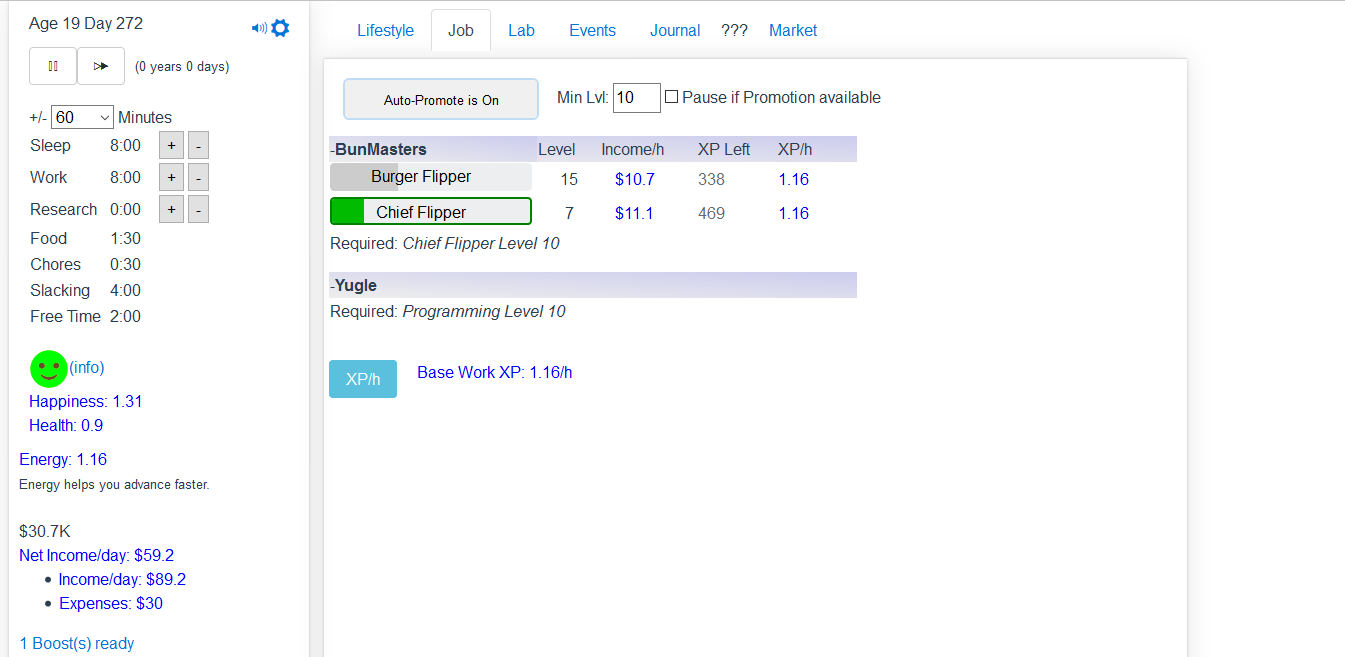Click Net Income/day: $59.2
Viewport: 1345px width, 657px height.
[x=97, y=555]
